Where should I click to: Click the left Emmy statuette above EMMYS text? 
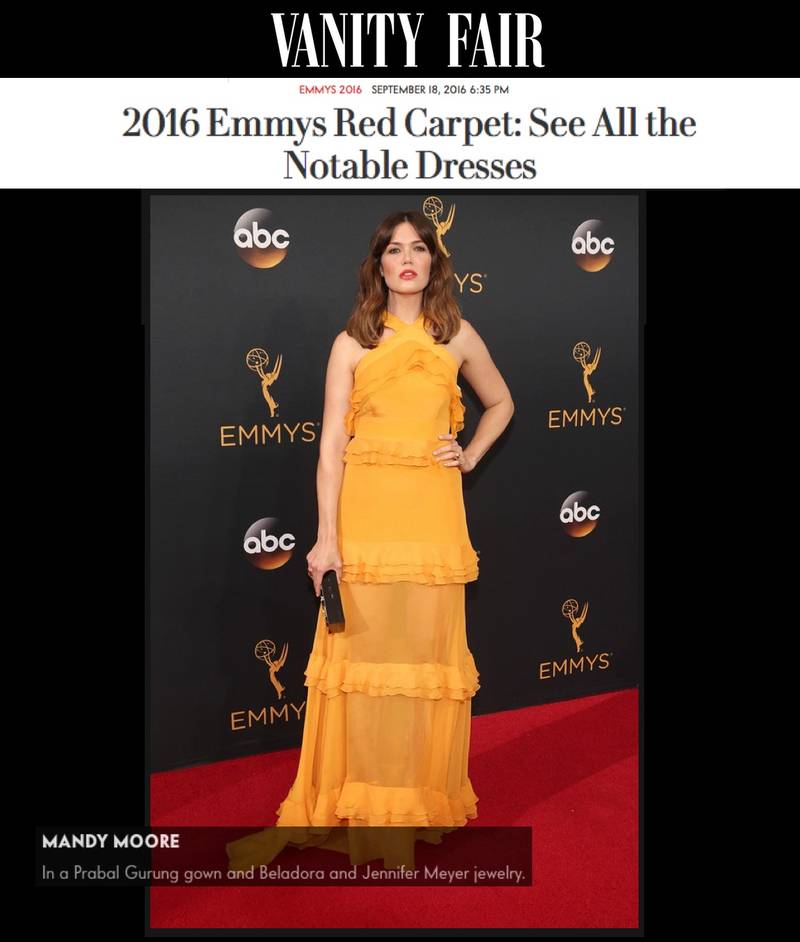(264, 382)
